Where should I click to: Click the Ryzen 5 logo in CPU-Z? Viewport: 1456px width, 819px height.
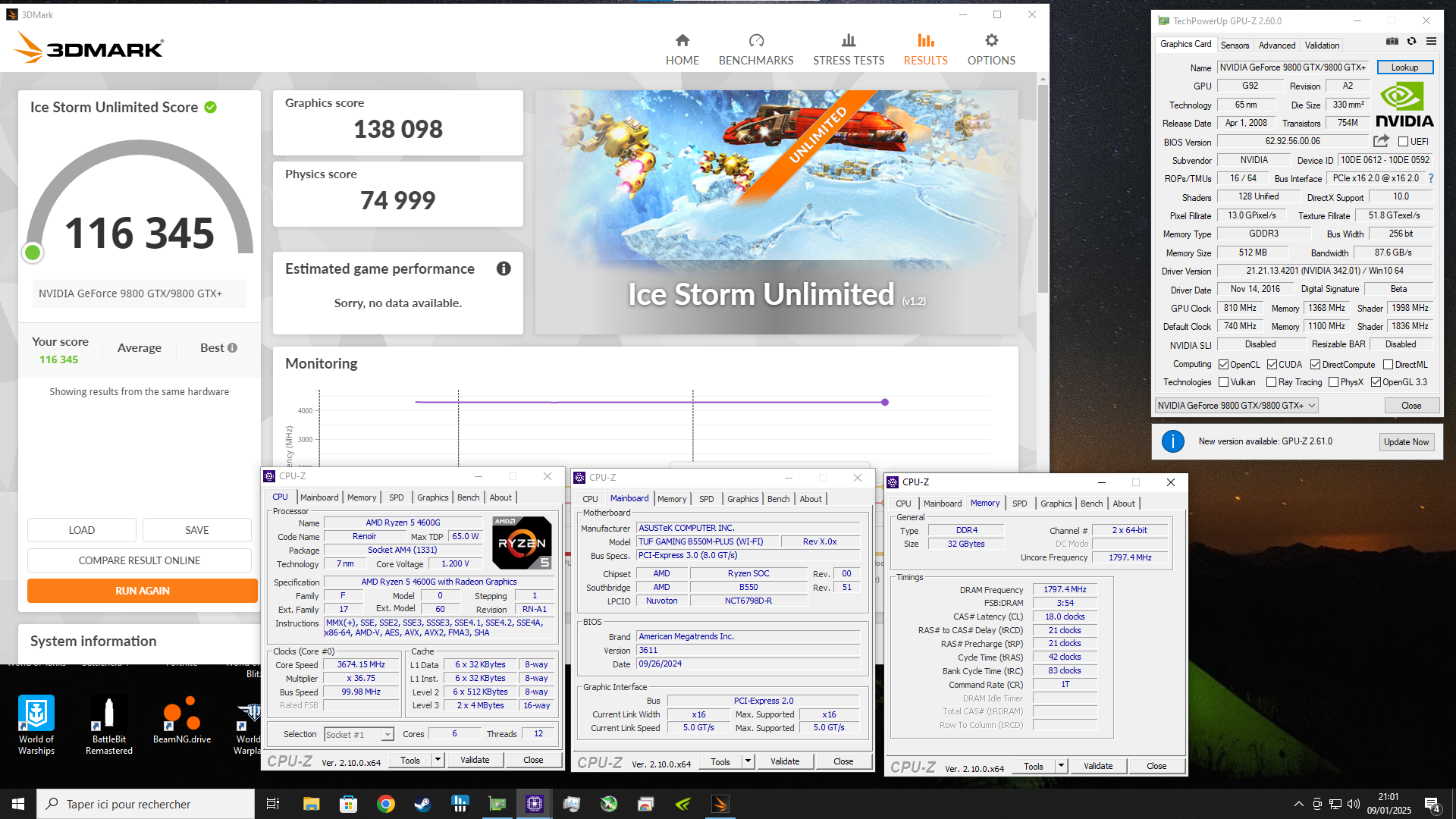click(522, 542)
